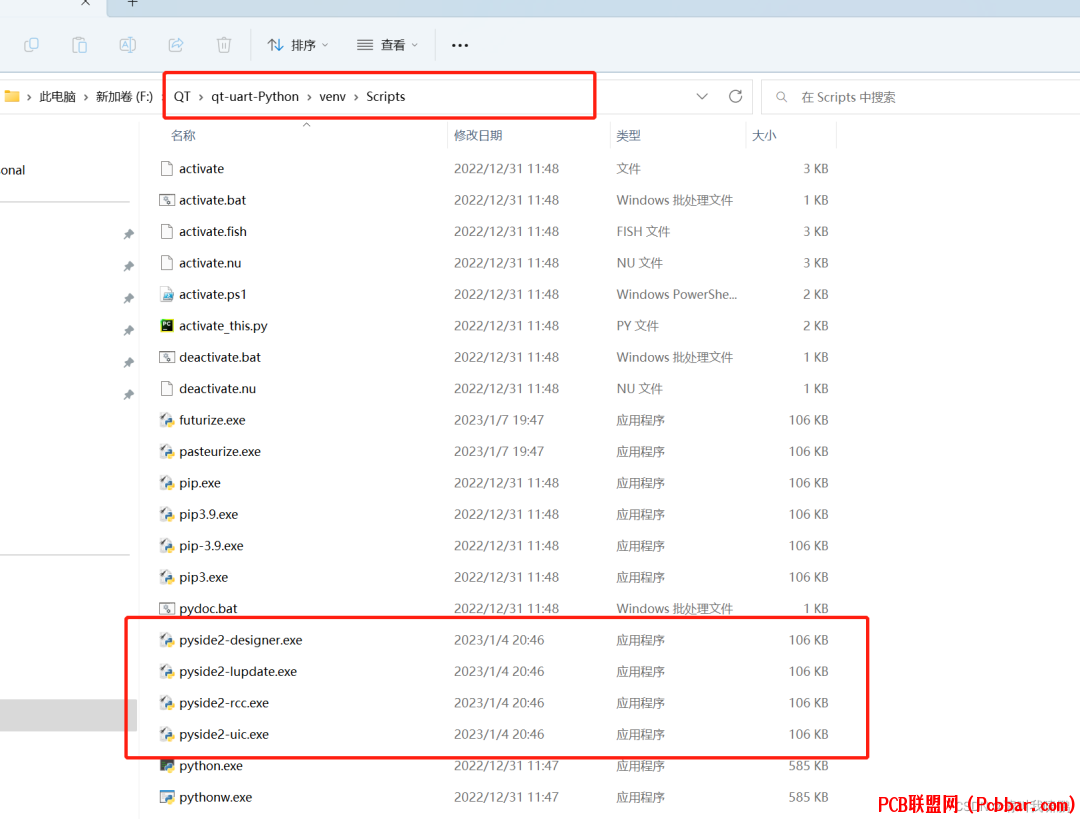
Task: Expand chevron after venv in breadcrumb
Action: click(x=356, y=97)
